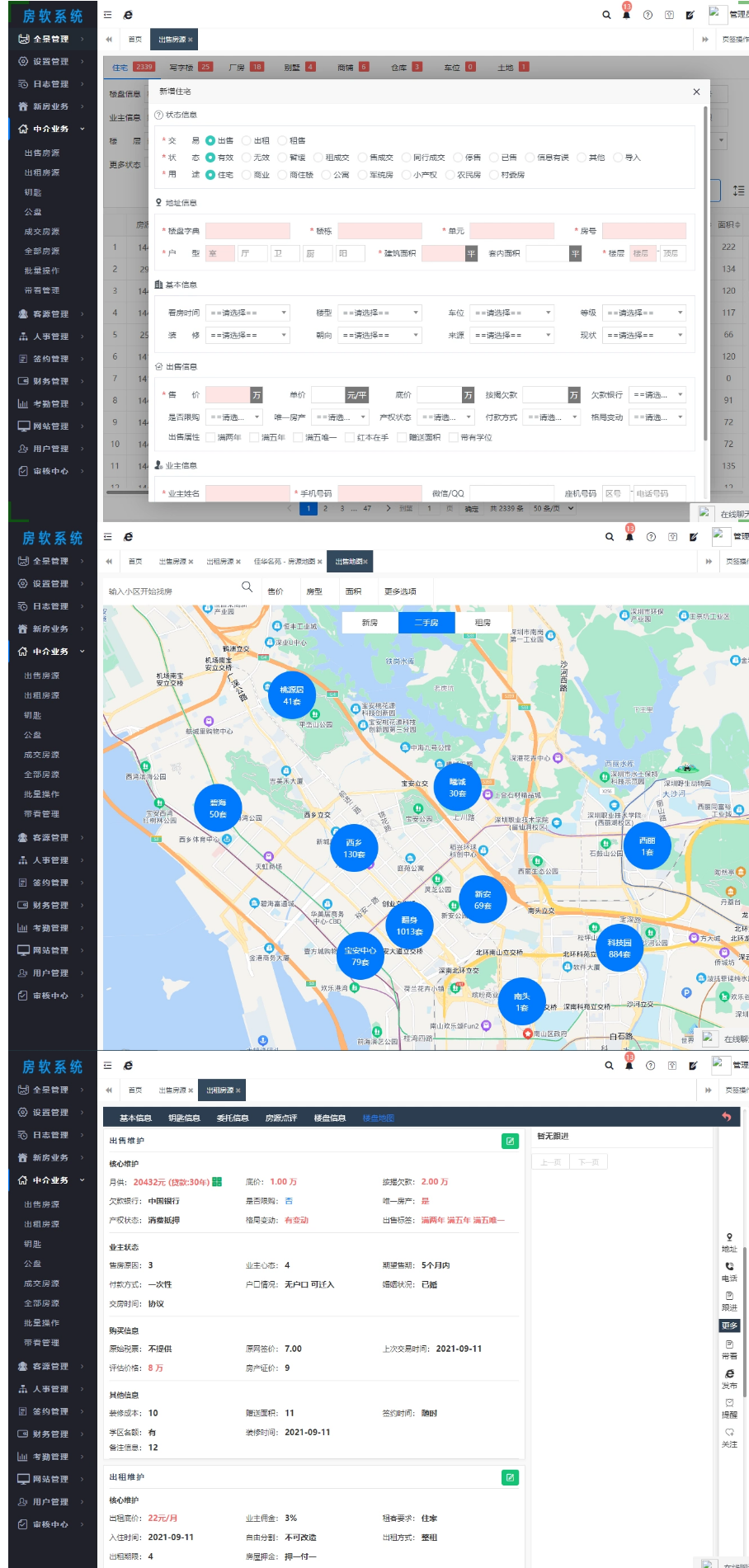Image resolution: width=749 pixels, height=1568 pixels.
Task: Click the notification bell on the map screen header
Action: coord(629,536)
